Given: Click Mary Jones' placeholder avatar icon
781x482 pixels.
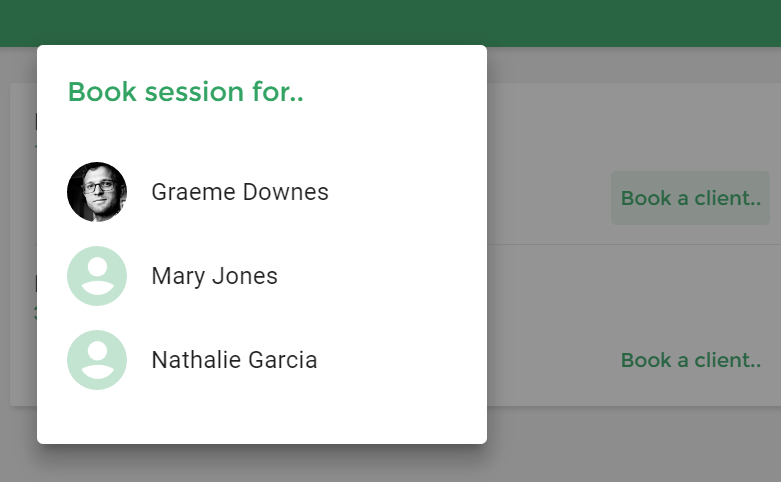Looking at the screenshot, I should pyautogui.click(x=97, y=276).
